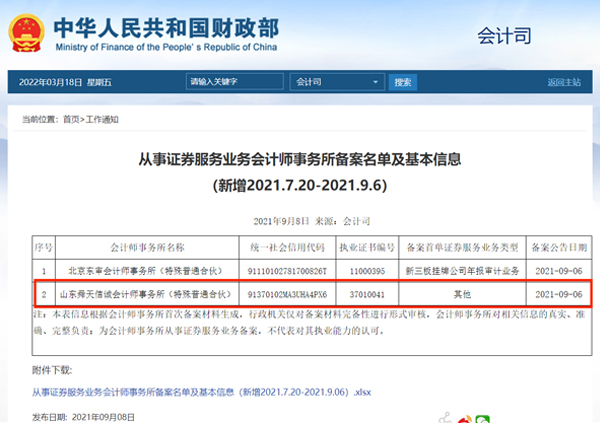
Task: Select the 山东舜天信诚会计师事务所 cell
Action: (x=147, y=294)
